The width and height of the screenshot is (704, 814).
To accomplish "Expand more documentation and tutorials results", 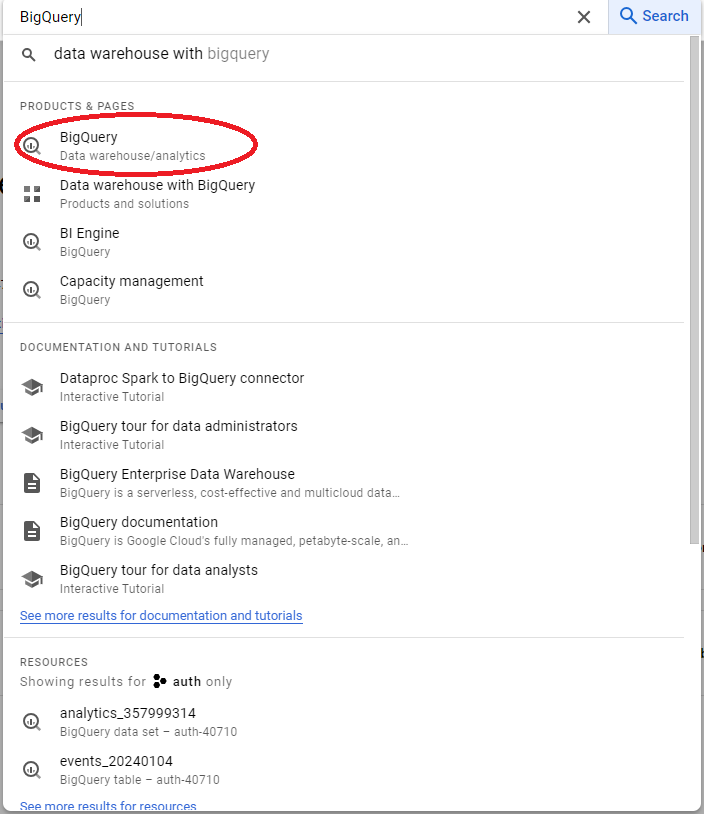I will click(160, 615).
